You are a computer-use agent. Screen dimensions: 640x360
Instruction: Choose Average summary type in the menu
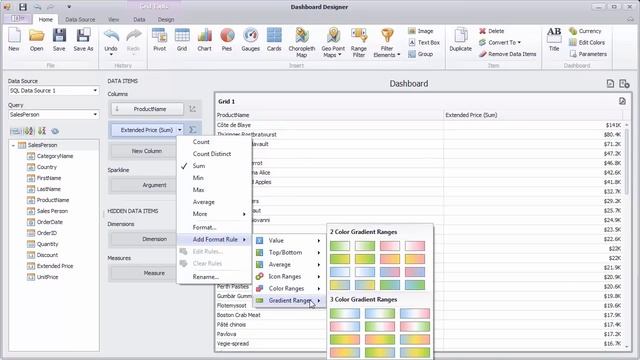[215, 202]
